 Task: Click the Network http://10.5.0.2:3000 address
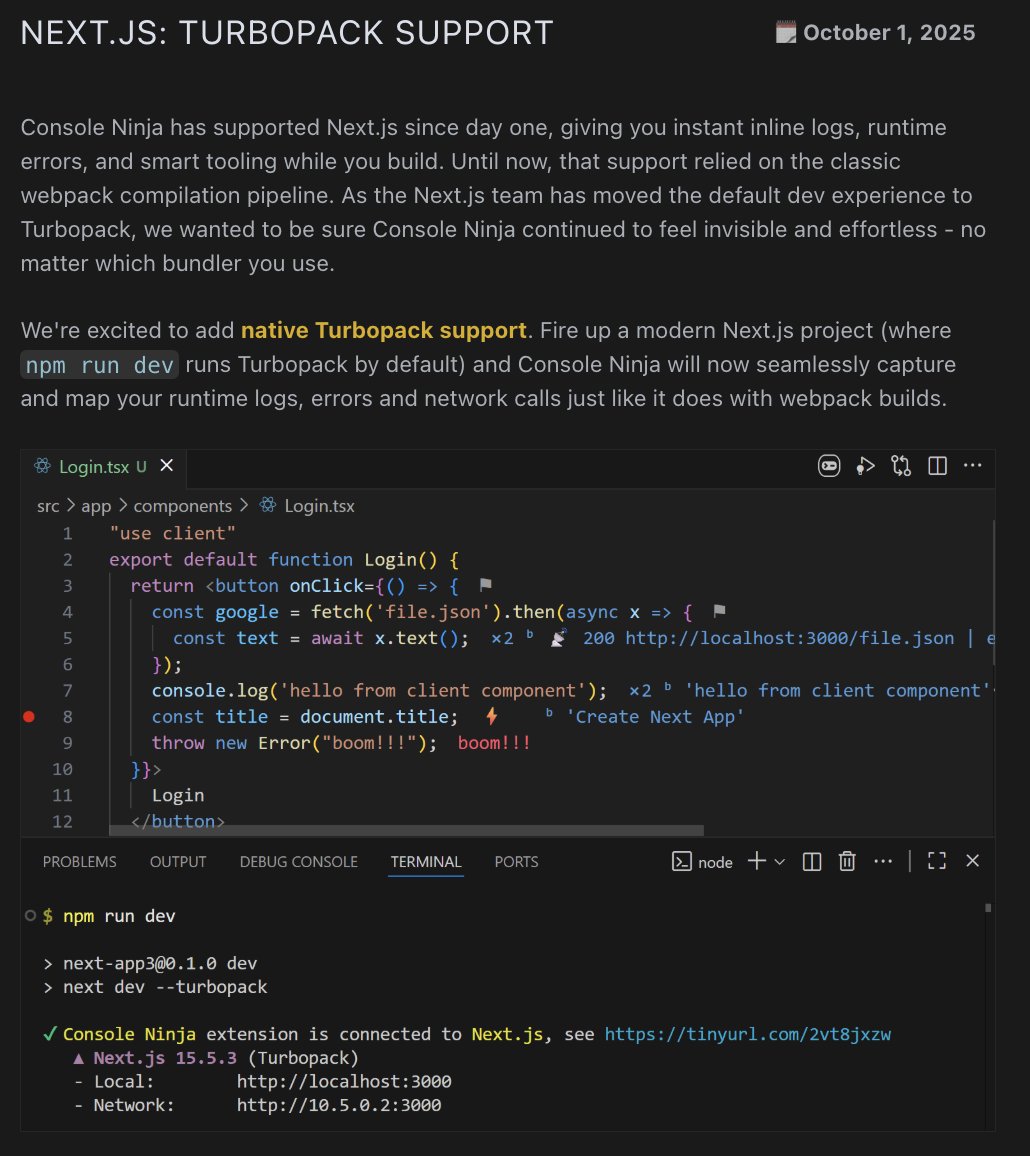pos(339,1104)
